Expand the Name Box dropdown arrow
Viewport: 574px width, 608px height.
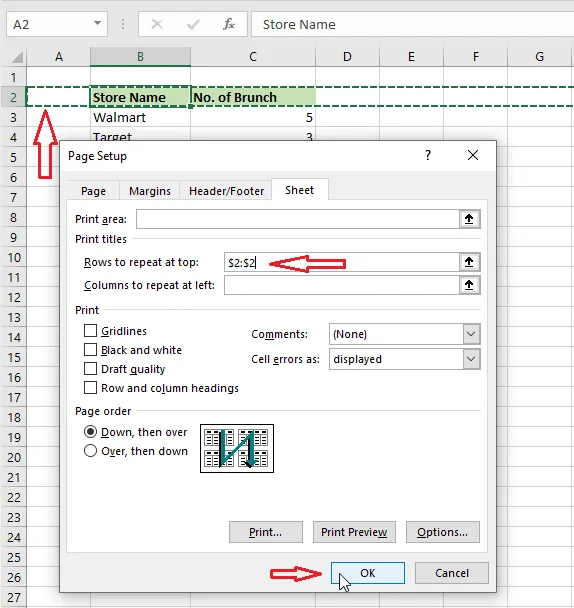[x=98, y=24]
